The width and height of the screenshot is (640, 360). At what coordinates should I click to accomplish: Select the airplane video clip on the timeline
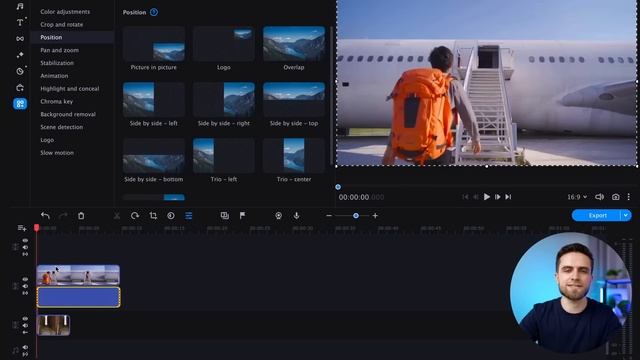click(78, 275)
